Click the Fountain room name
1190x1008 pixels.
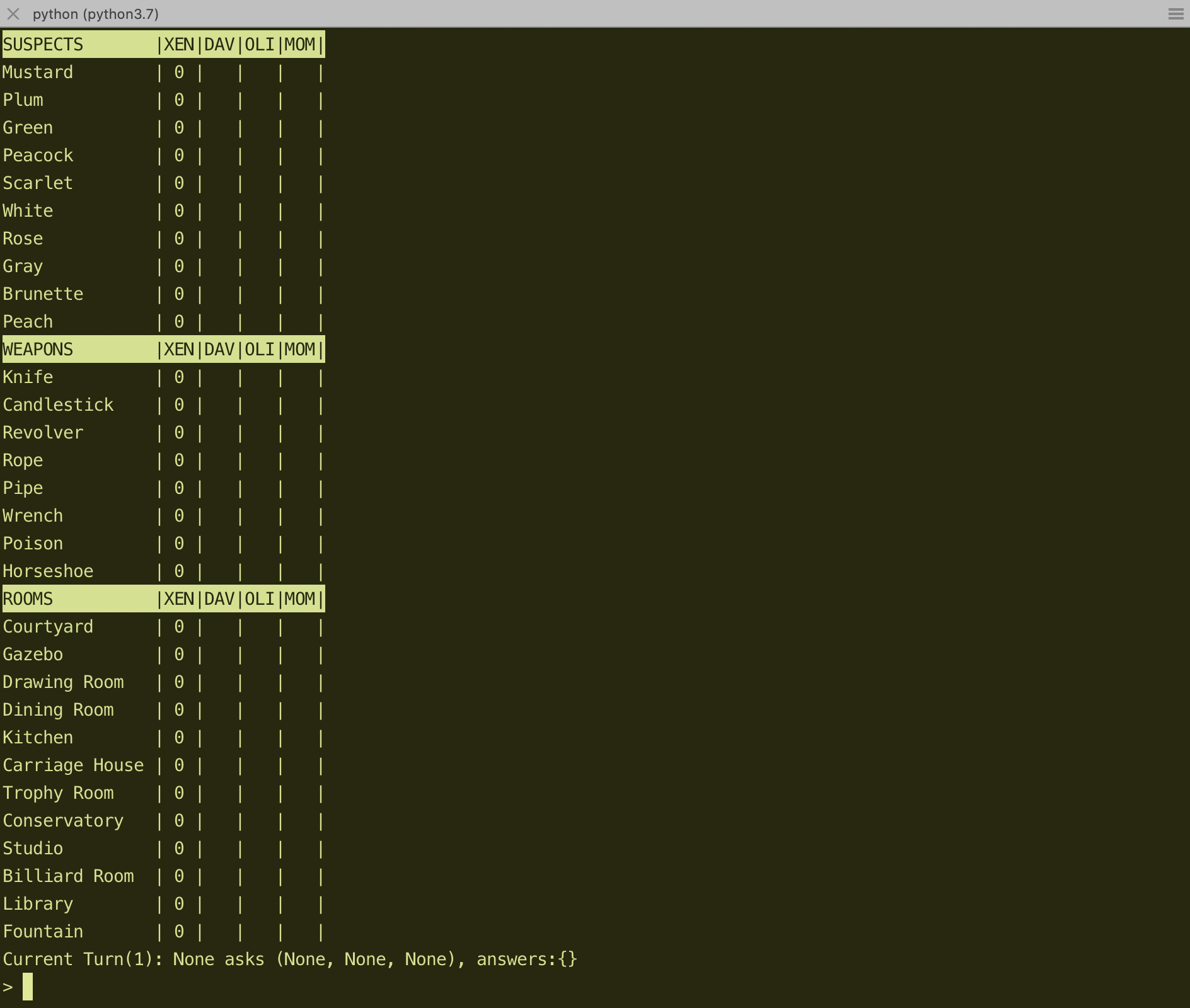pos(43,932)
